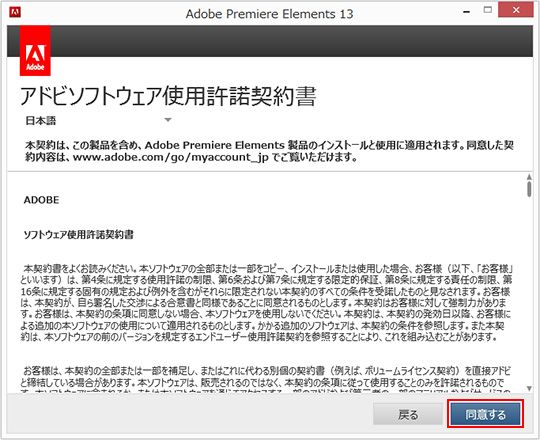
Task: Maximize the installer window
Action: point(488,10)
